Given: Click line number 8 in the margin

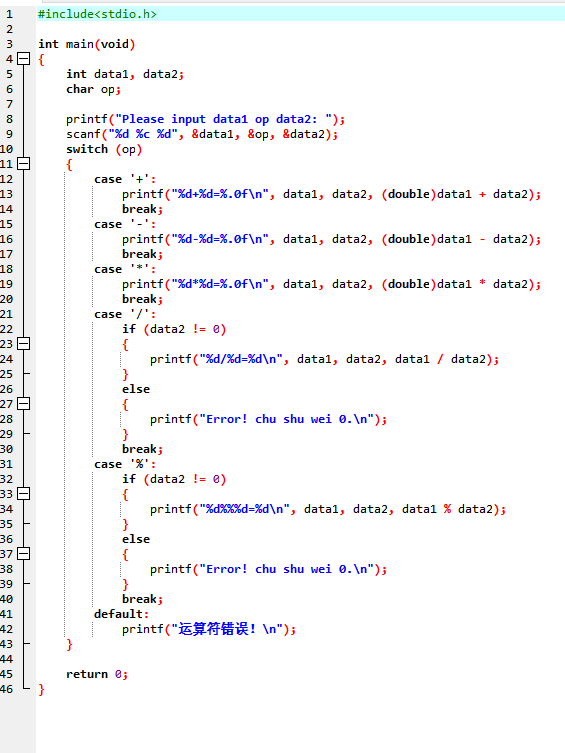Looking at the screenshot, I should point(9,119).
